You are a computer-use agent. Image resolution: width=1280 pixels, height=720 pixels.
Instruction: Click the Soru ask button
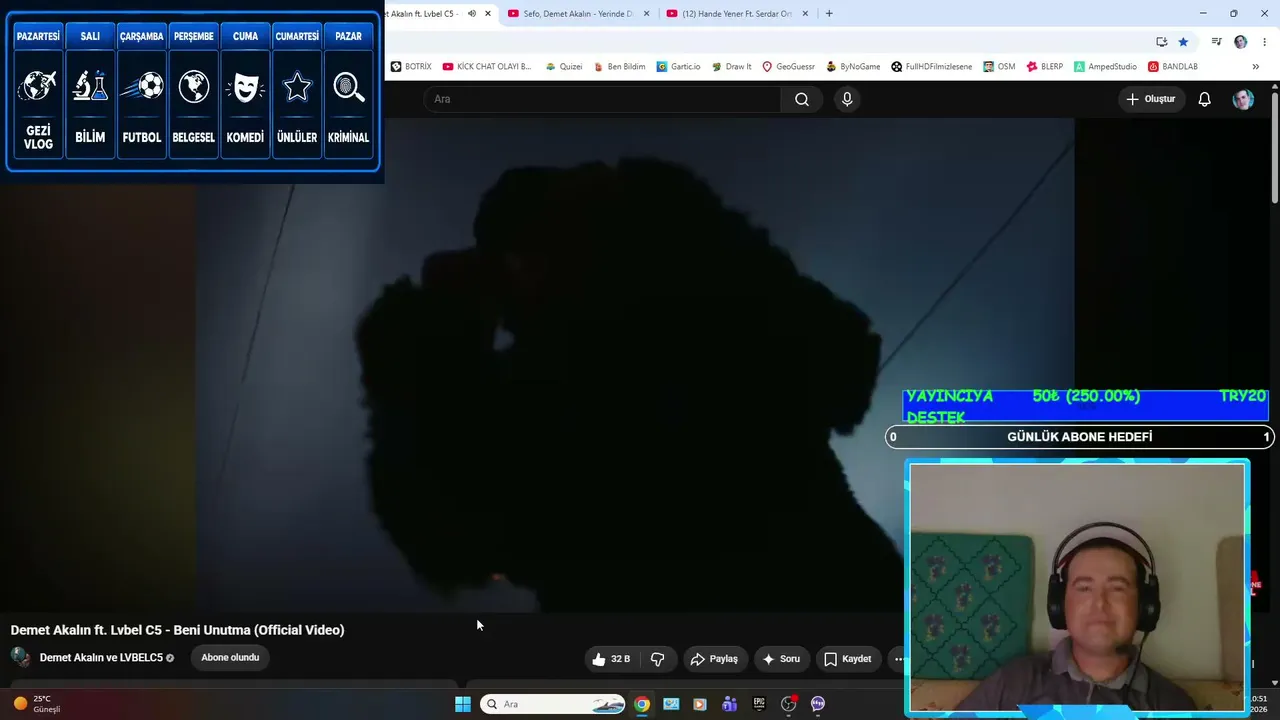point(781,659)
